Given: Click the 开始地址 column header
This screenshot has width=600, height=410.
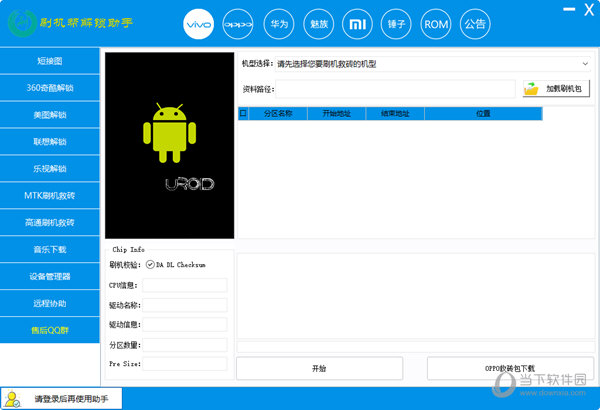Looking at the screenshot, I should click(337, 113).
